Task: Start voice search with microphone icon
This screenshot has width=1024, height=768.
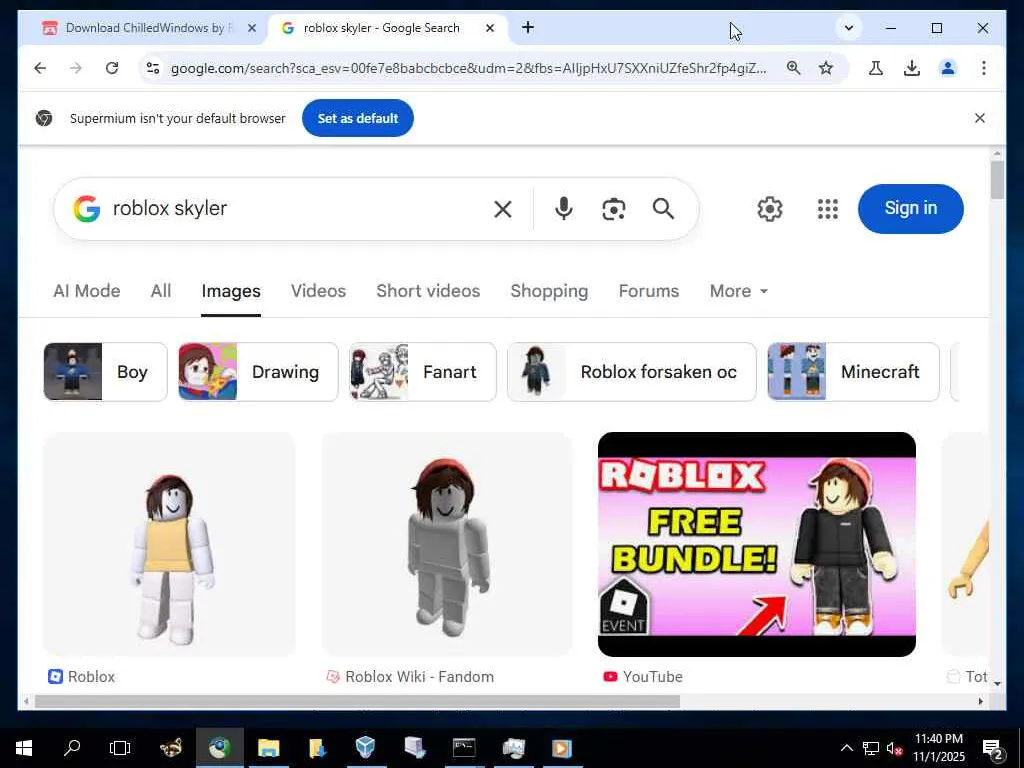Action: pyautogui.click(x=564, y=209)
